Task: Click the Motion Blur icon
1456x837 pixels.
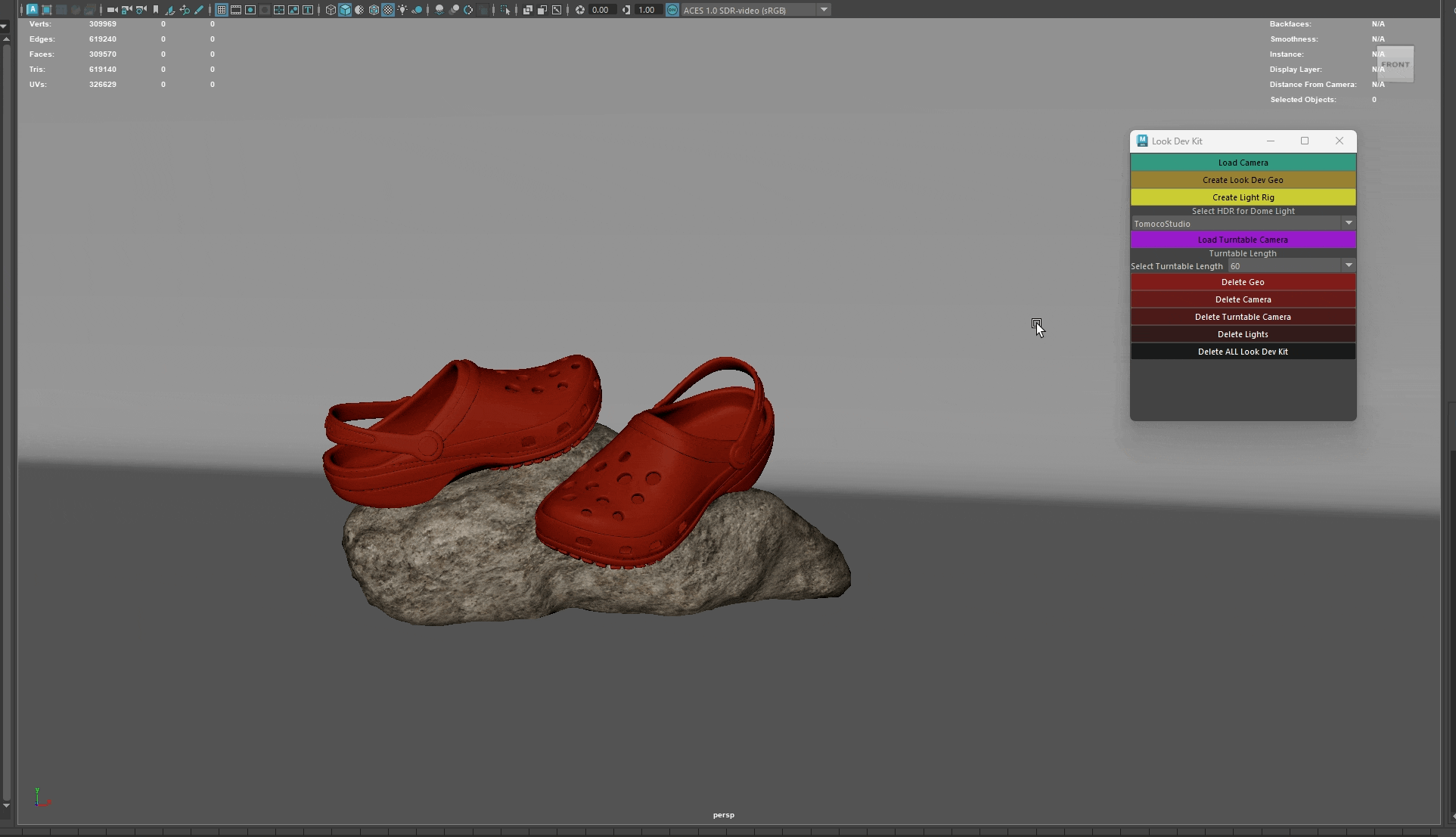Action: click(454, 10)
